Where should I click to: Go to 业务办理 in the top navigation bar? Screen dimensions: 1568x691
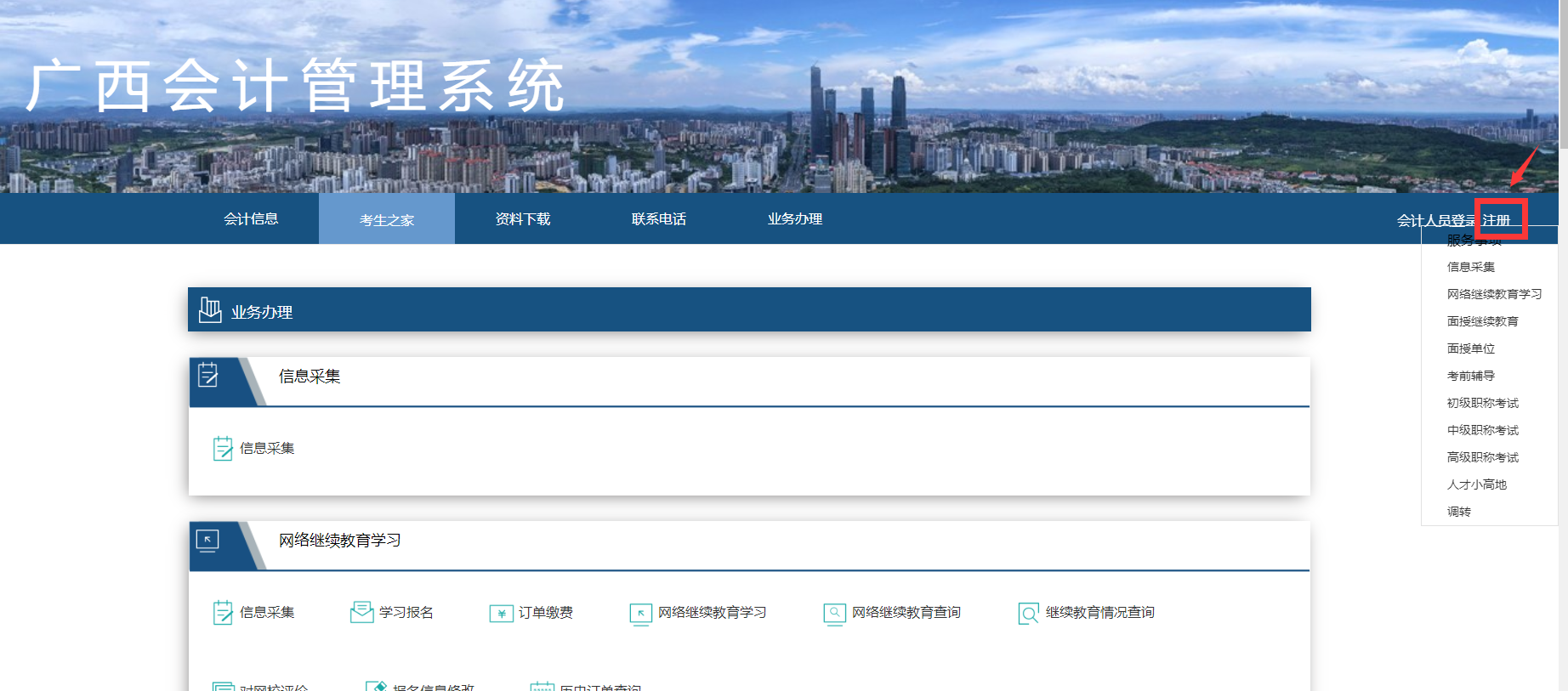795,218
